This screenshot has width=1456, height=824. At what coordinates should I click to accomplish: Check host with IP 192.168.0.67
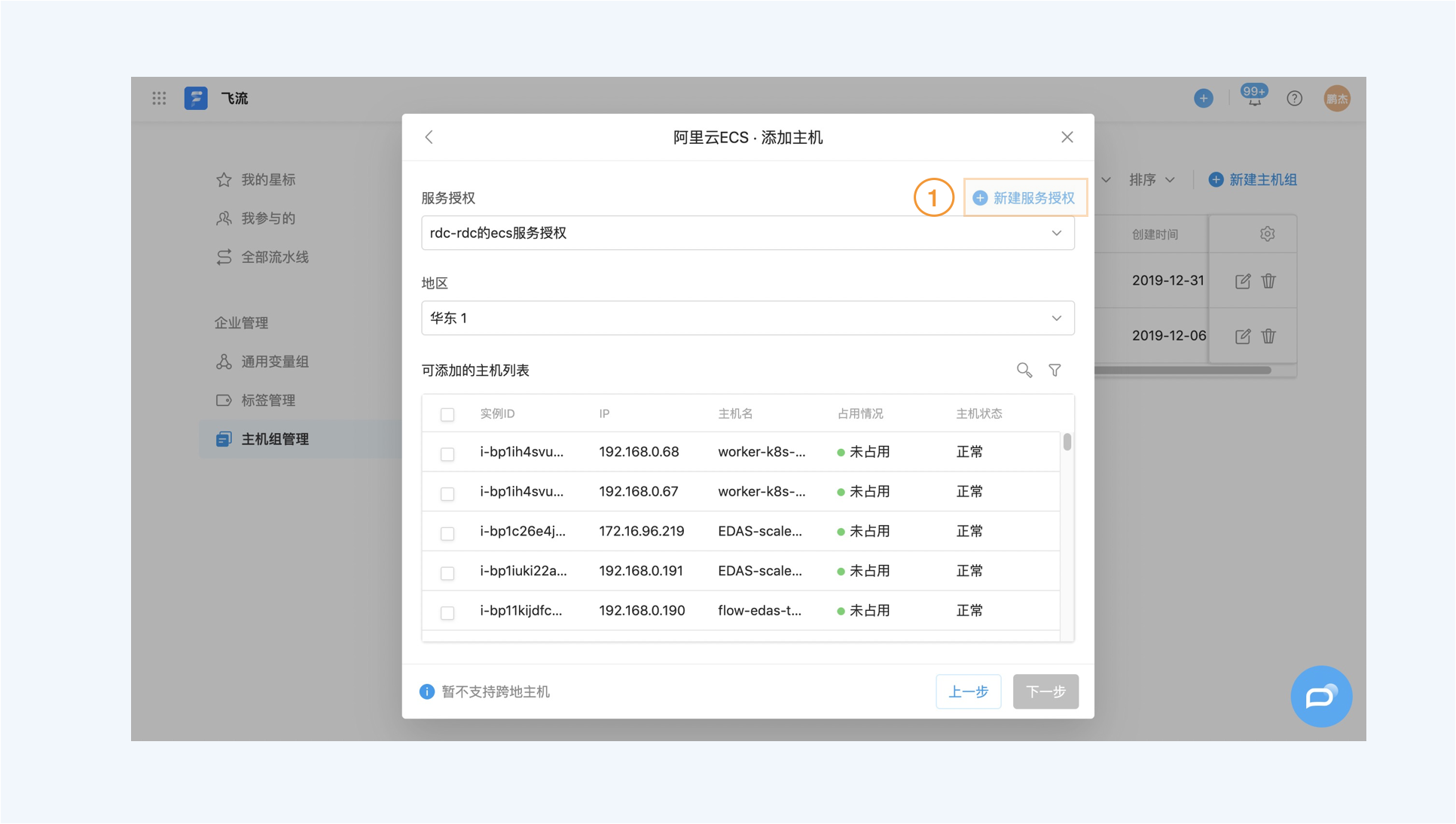pyautogui.click(x=447, y=493)
